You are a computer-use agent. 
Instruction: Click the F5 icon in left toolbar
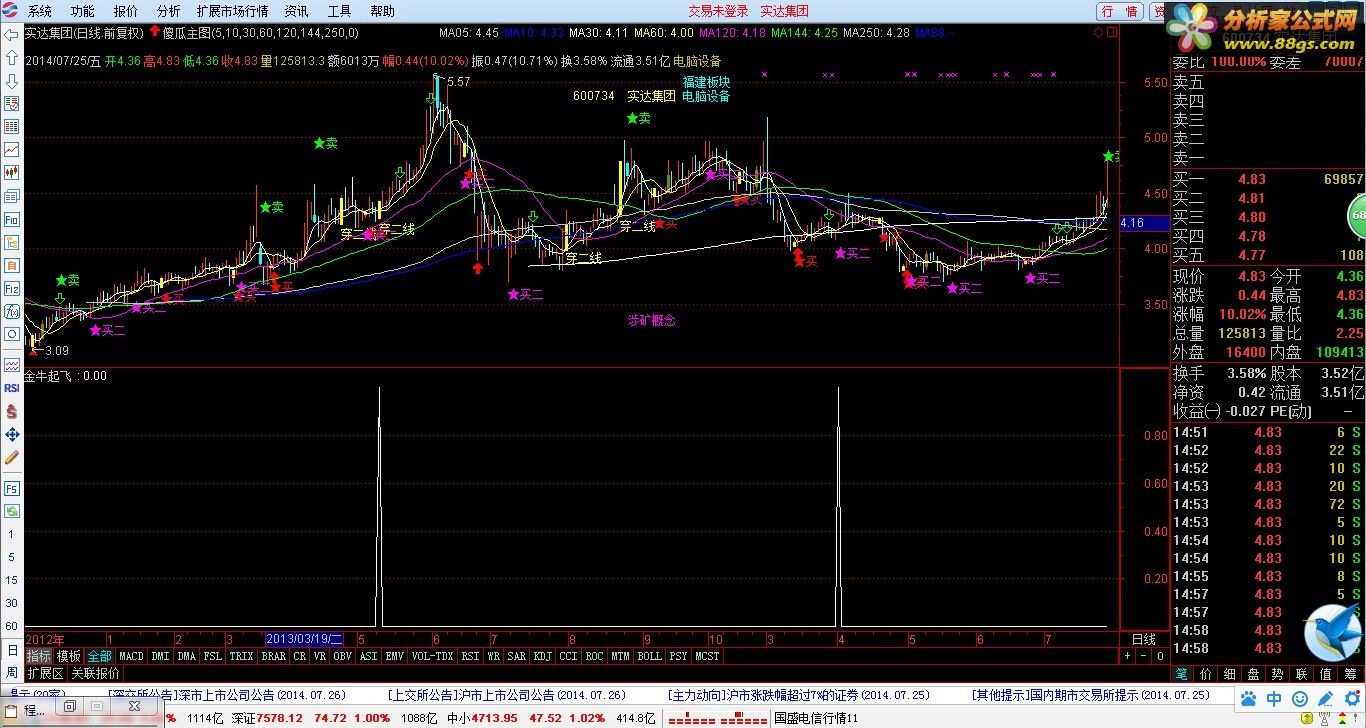[12, 489]
